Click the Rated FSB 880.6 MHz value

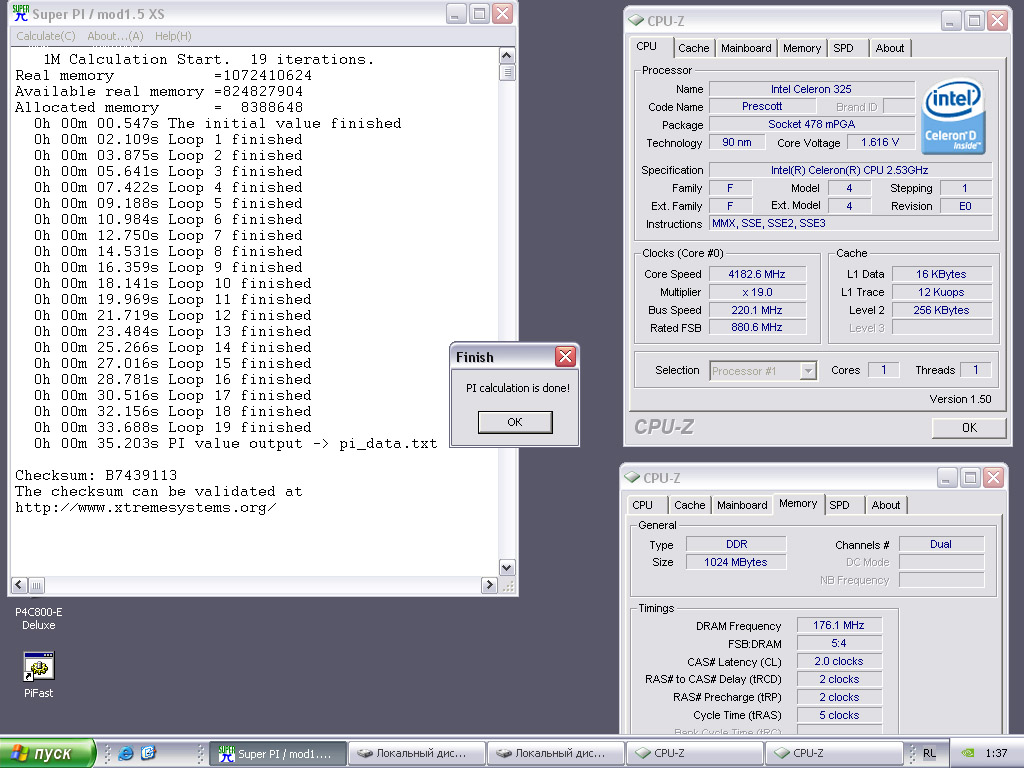(757, 327)
